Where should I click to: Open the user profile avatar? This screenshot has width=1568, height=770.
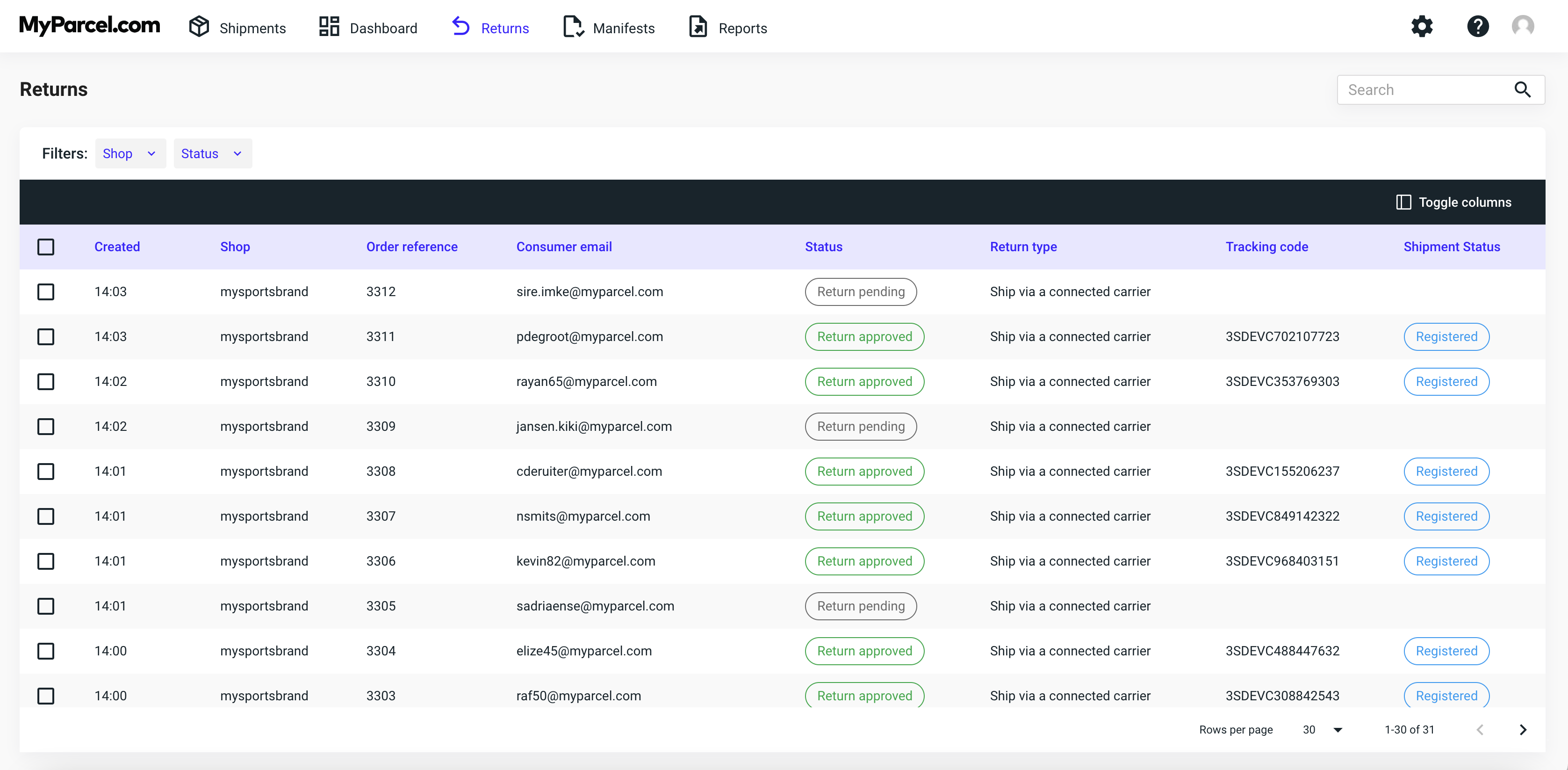pos(1522,27)
